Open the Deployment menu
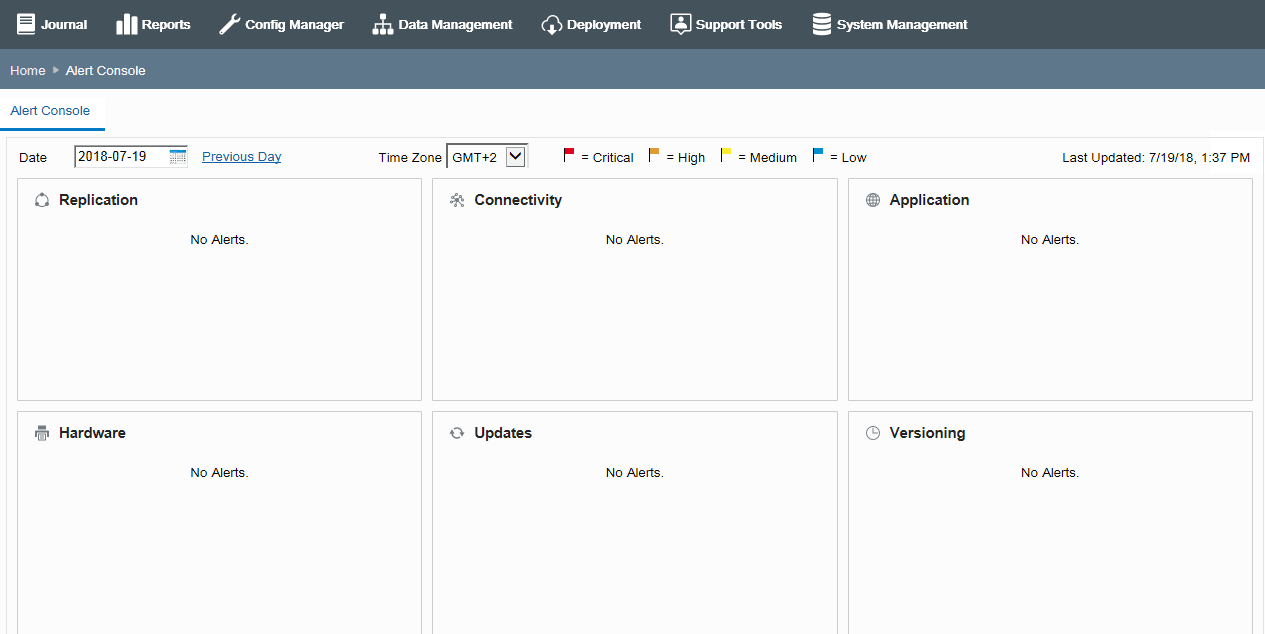Screen dimensions: 1265x634 pos(591,24)
